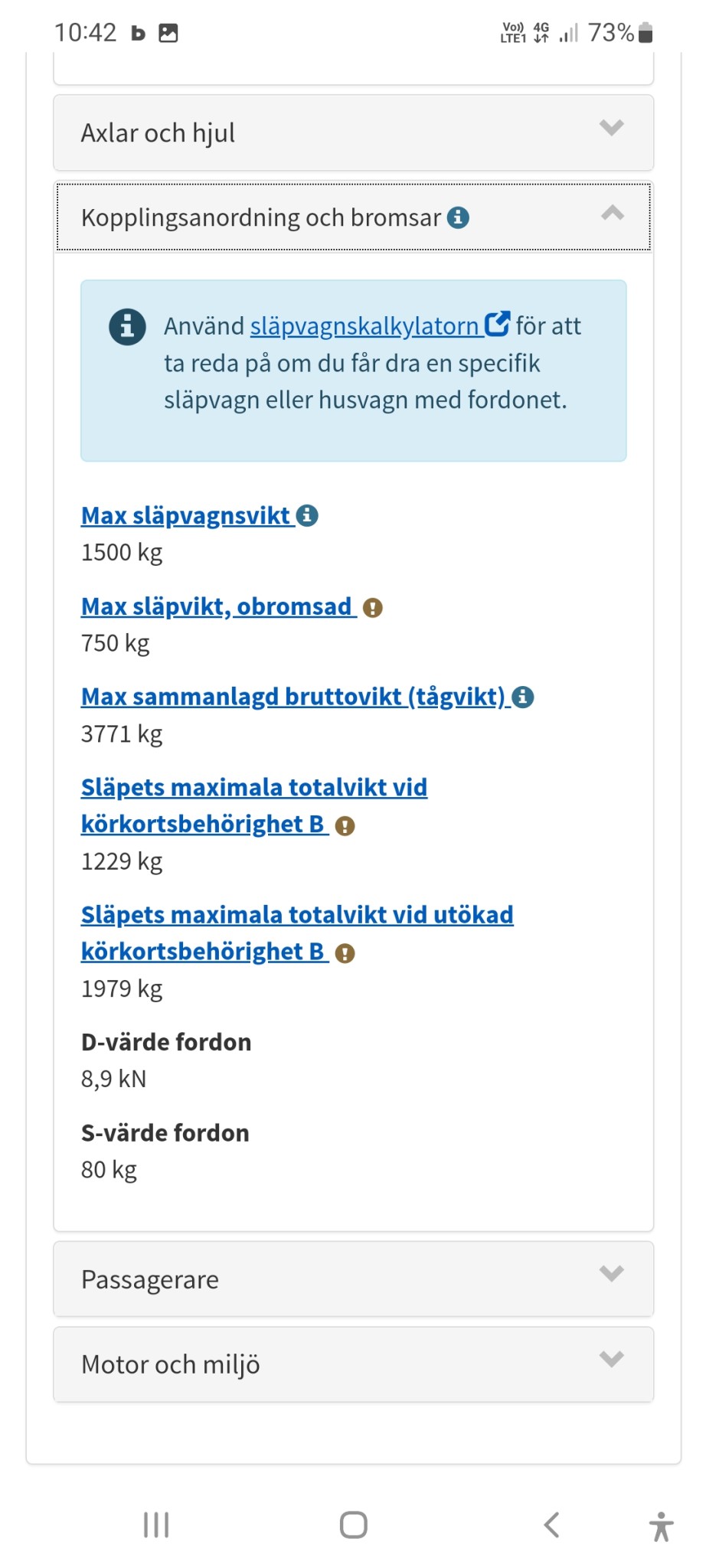Tap info icon after Max sammanlagd bruttovikt

(523, 697)
